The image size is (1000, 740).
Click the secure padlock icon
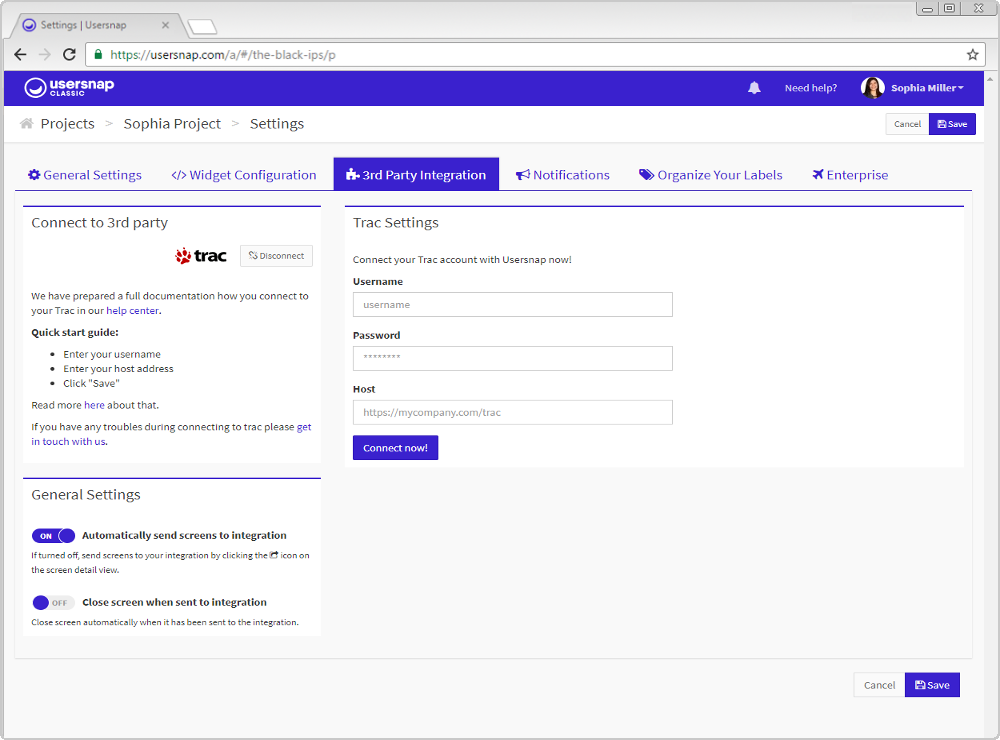click(98, 55)
